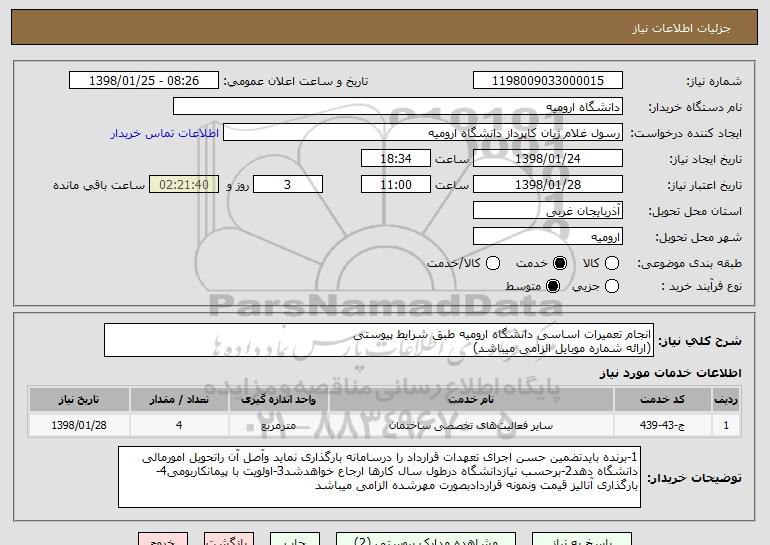This screenshot has width=770, height=545.
Task: Click the quantity cell showing 4
Action: point(179,425)
